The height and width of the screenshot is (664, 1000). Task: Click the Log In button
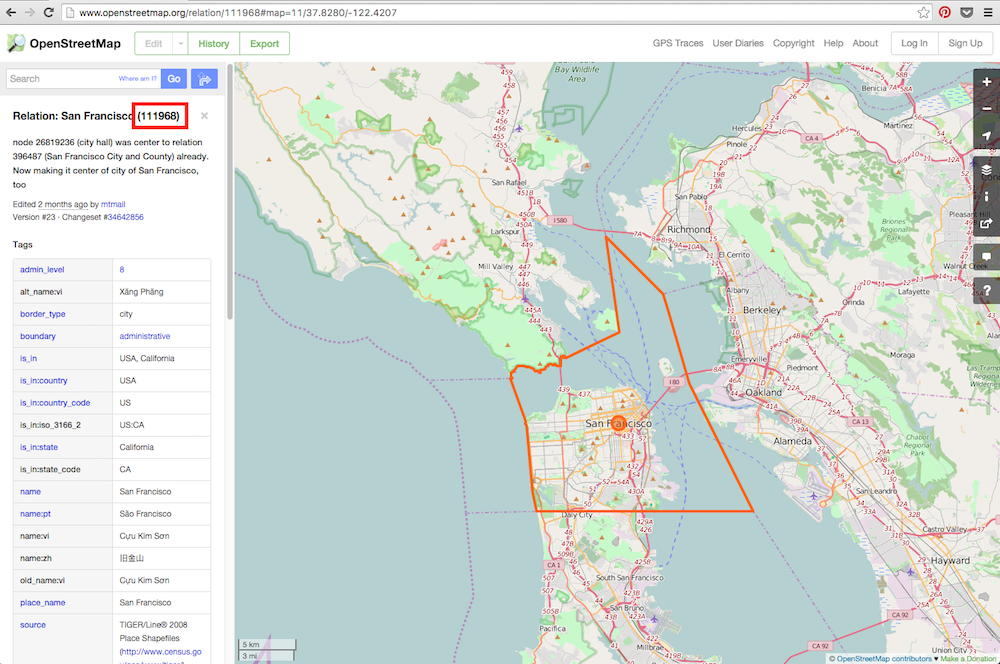[x=914, y=43]
